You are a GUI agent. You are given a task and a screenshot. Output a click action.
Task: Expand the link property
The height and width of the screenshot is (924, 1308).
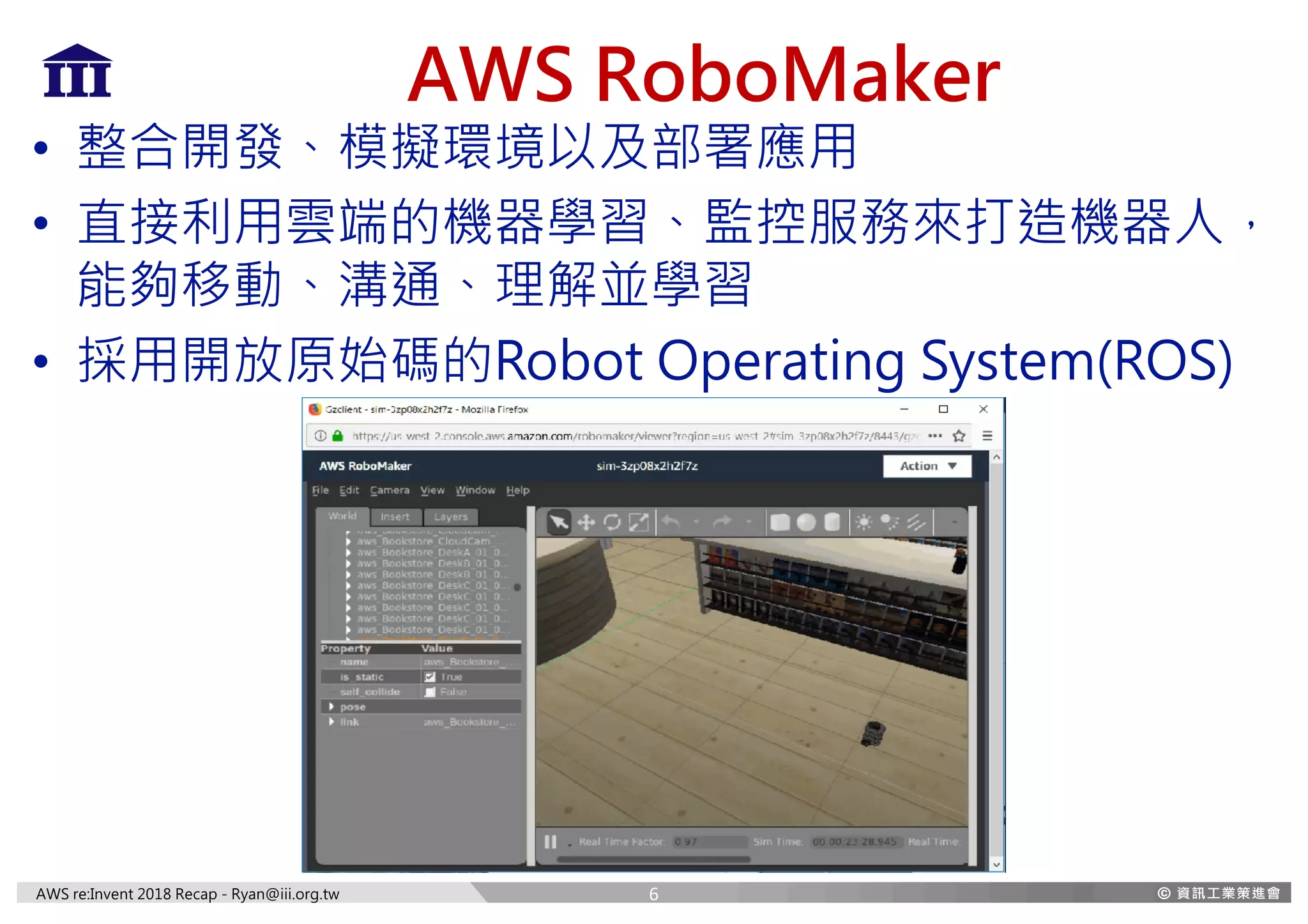(331, 722)
